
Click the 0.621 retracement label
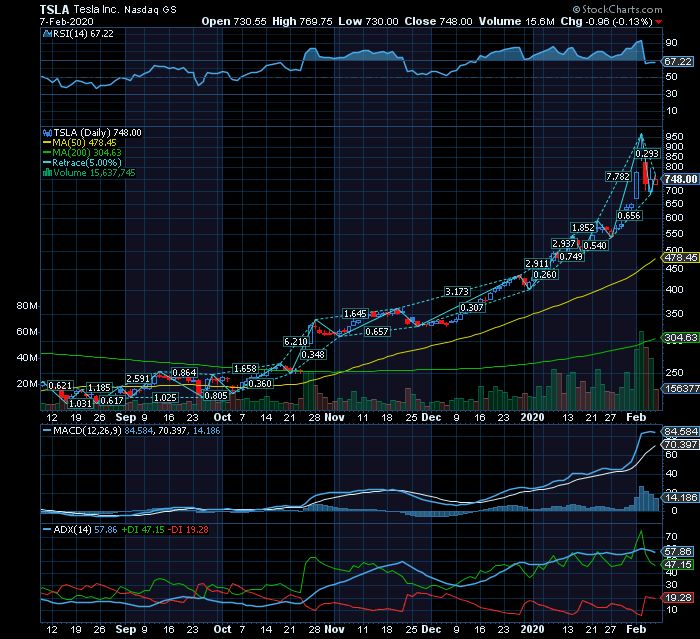pyautogui.click(x=60, y=386)
